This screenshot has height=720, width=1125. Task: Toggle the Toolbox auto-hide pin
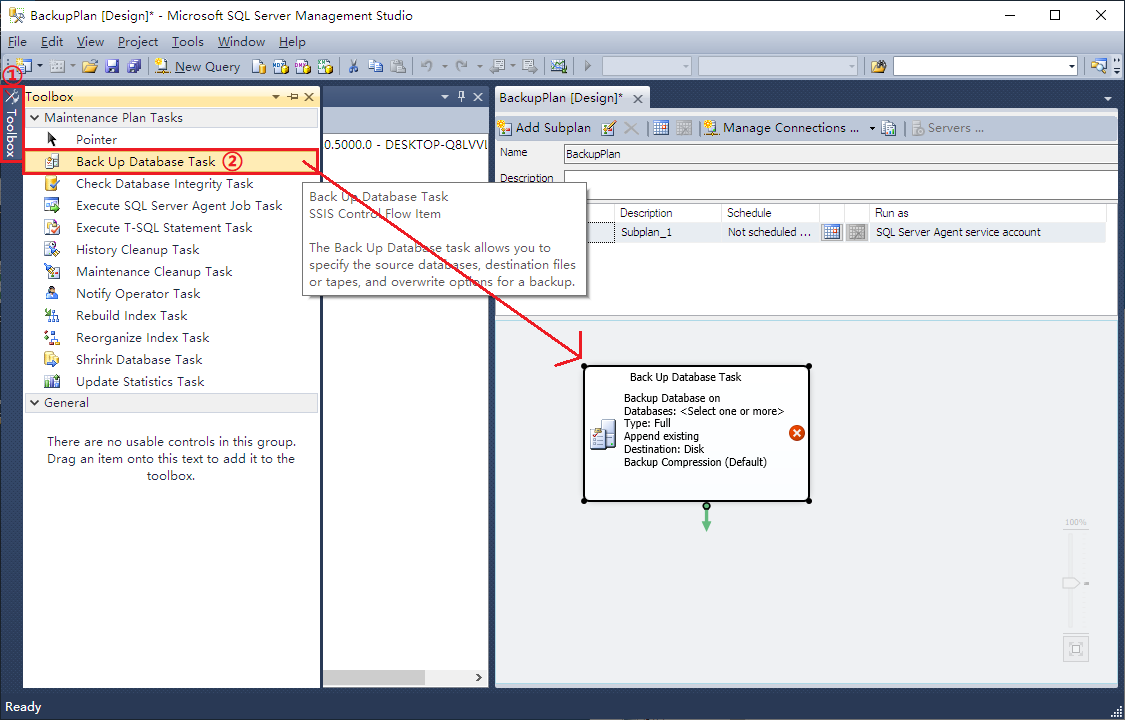[293, 97]
